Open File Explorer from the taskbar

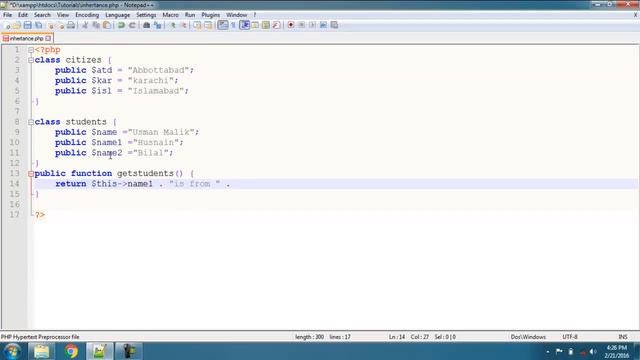(42, 351)
